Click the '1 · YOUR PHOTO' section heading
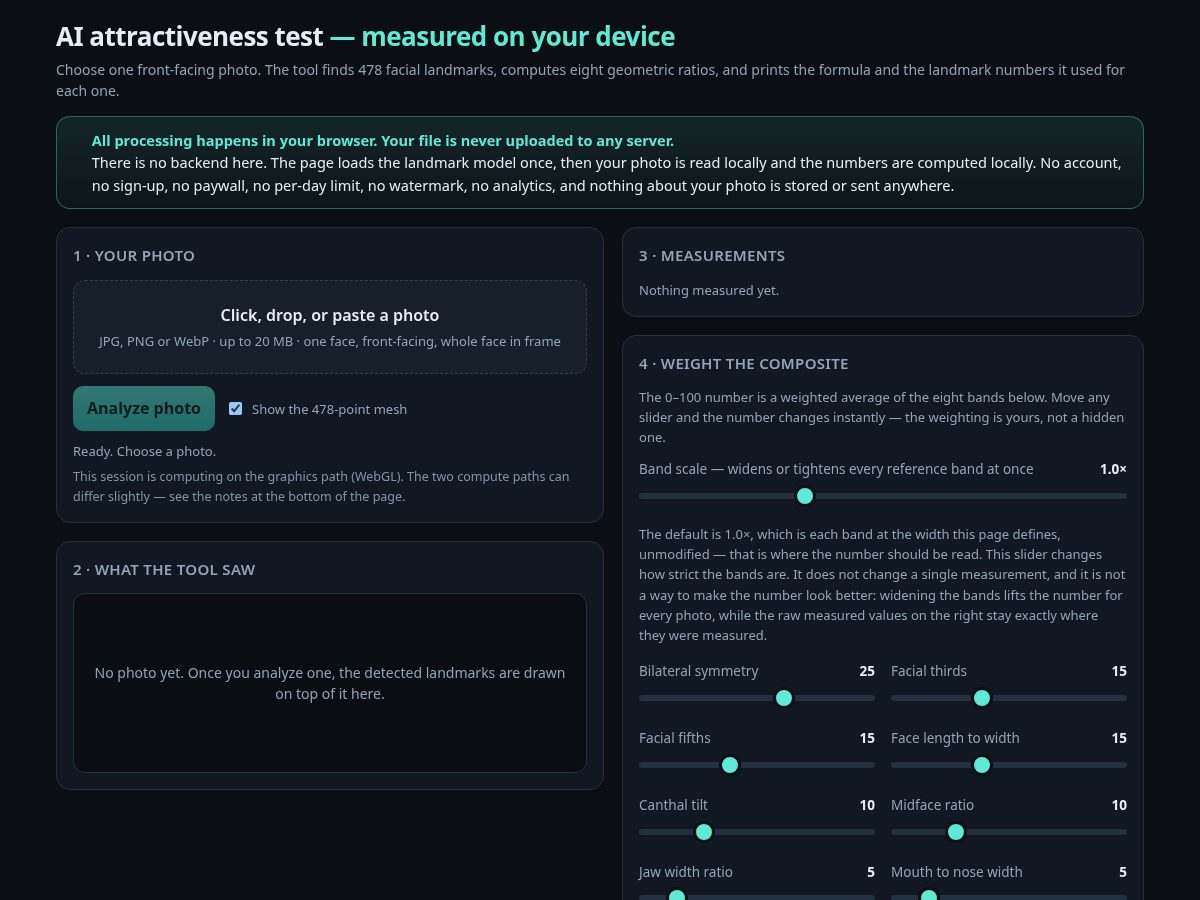The width and height of the screenshot is (1200, 900). [134, 256]
